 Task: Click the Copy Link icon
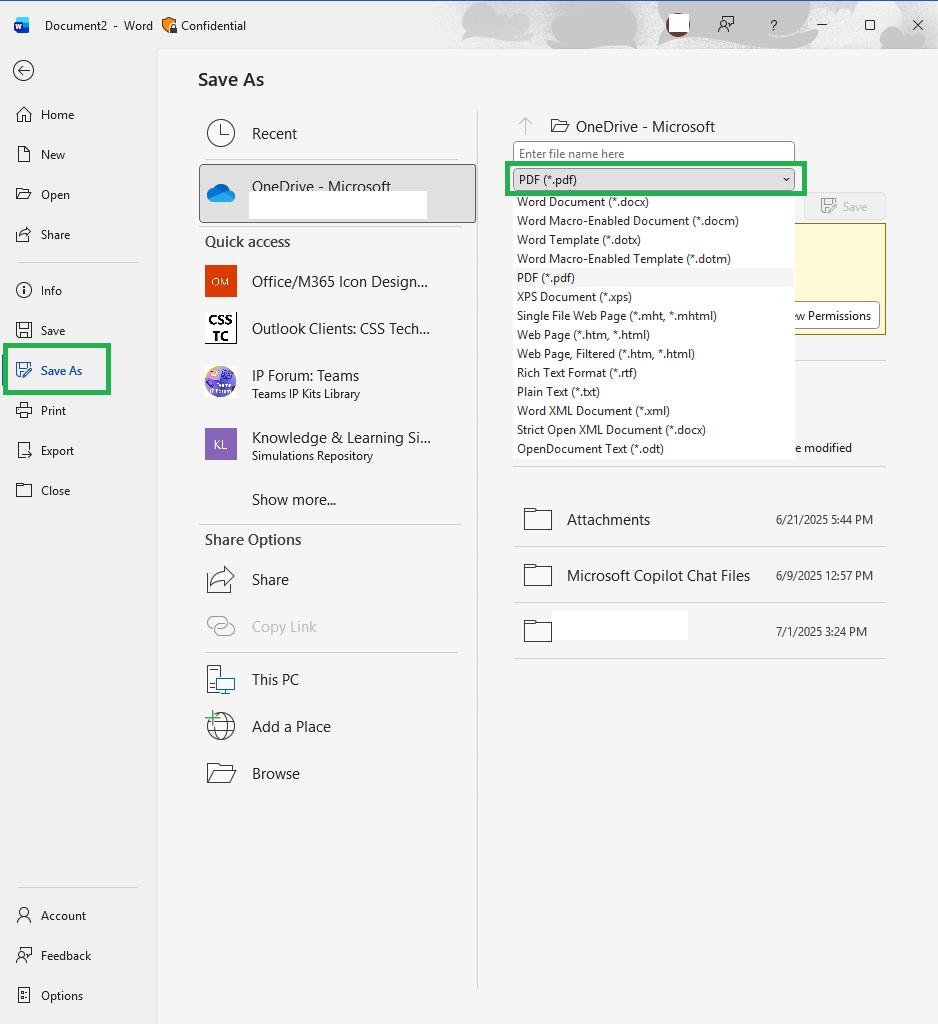(221, 626)
